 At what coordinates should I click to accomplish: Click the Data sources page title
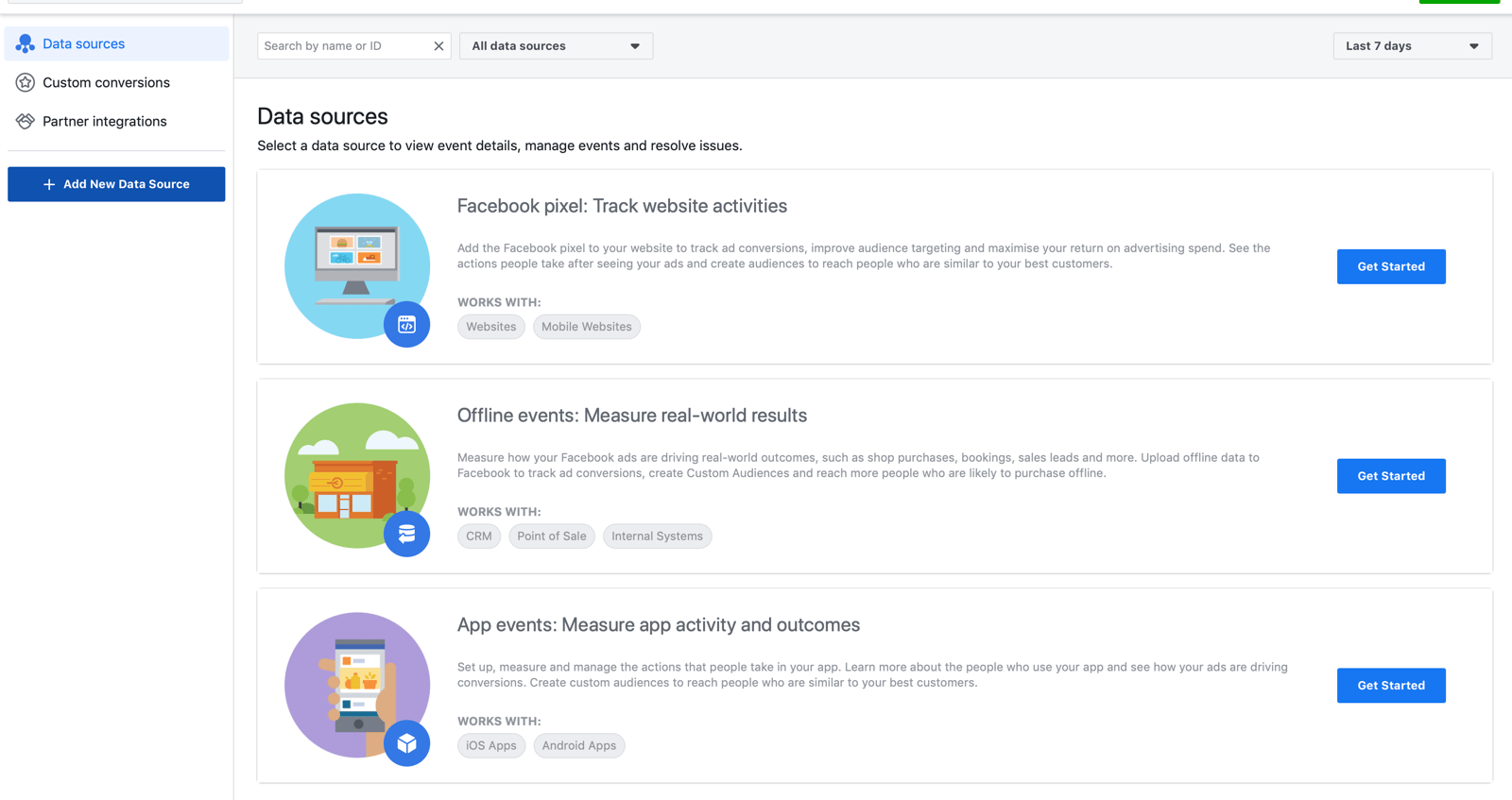coord(322,116)
